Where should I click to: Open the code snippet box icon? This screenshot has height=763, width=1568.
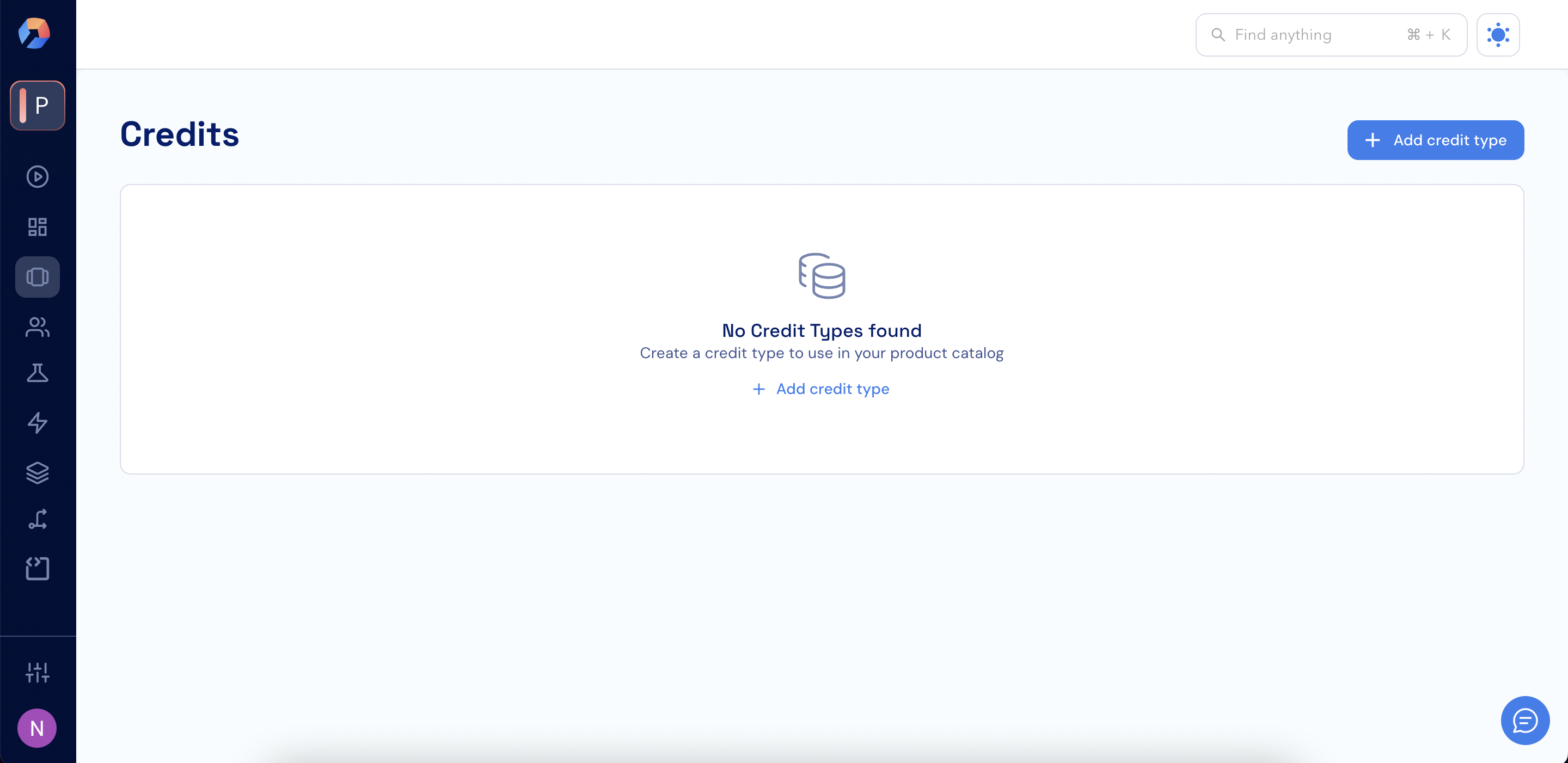pos(38,568)
